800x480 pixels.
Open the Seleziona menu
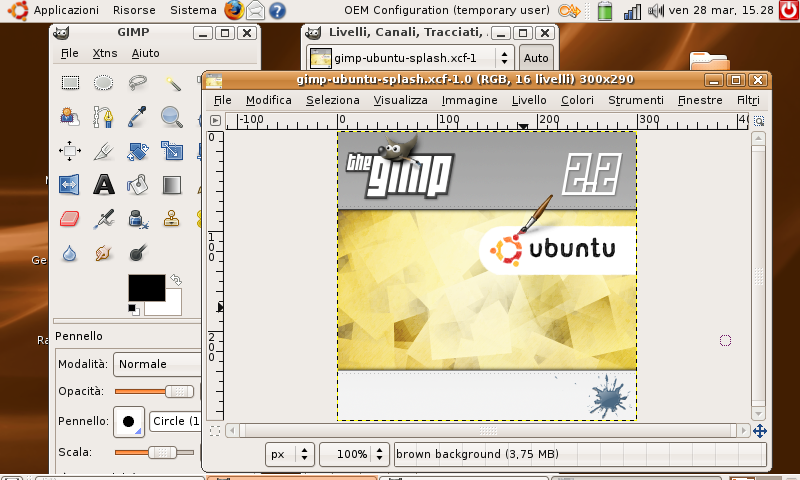coord(333,100)
